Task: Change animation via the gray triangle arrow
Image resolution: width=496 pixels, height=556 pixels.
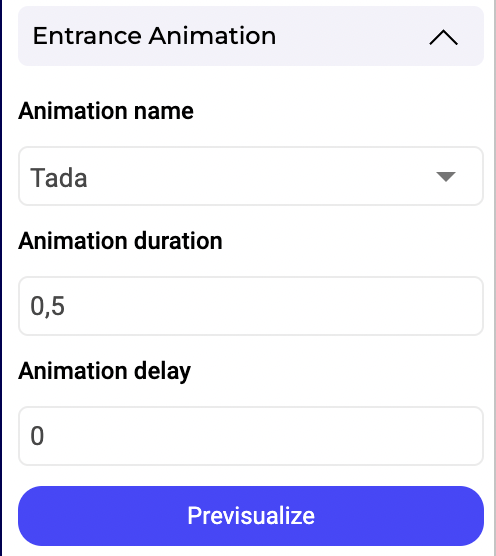Action: (x=446, y=176)
